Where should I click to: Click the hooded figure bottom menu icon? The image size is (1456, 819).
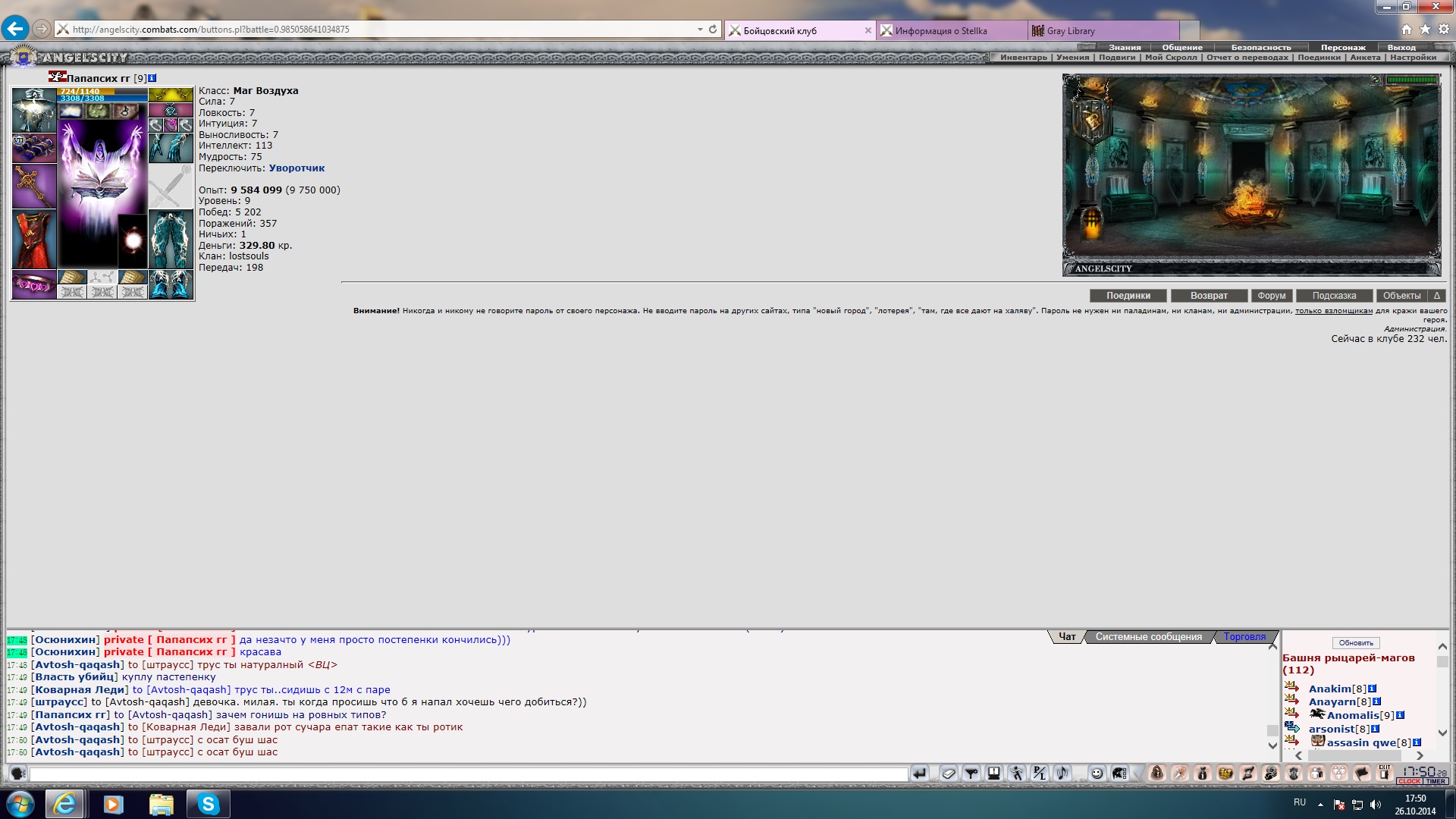(x=1157, y=773)
